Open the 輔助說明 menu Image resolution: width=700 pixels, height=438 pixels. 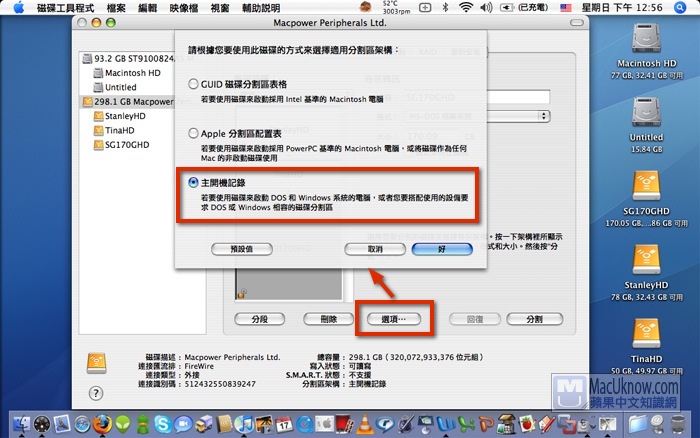point(261,8)
